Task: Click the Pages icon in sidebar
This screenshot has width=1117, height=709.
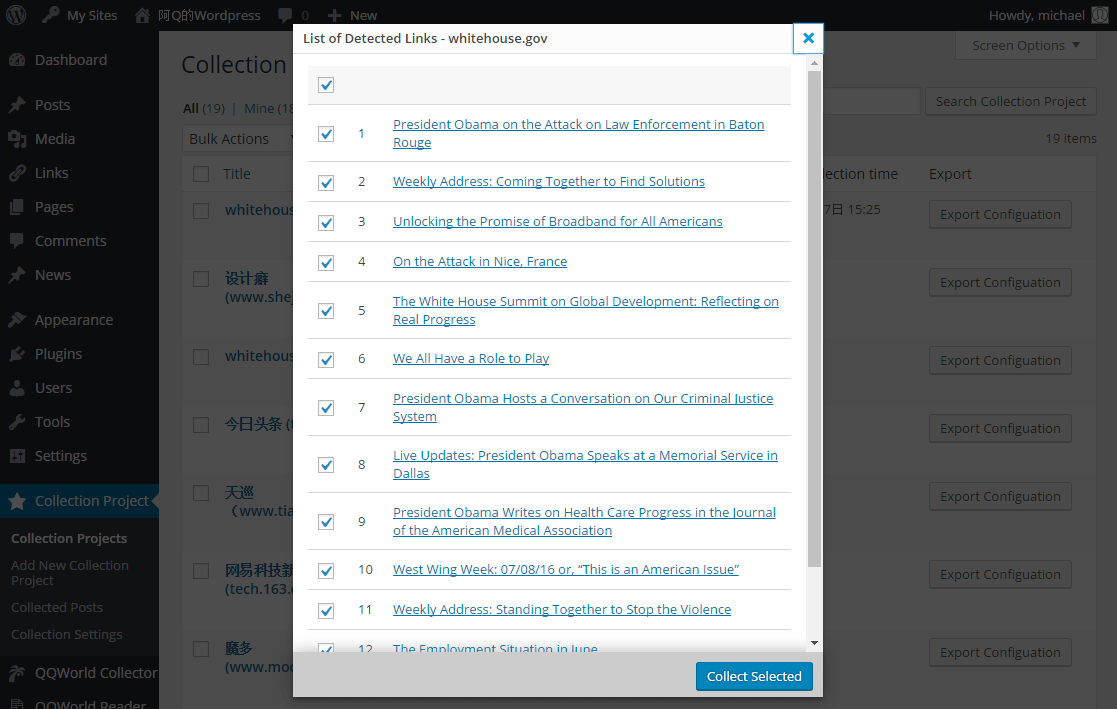Action: pyautogui.click(x=17, y=207)
